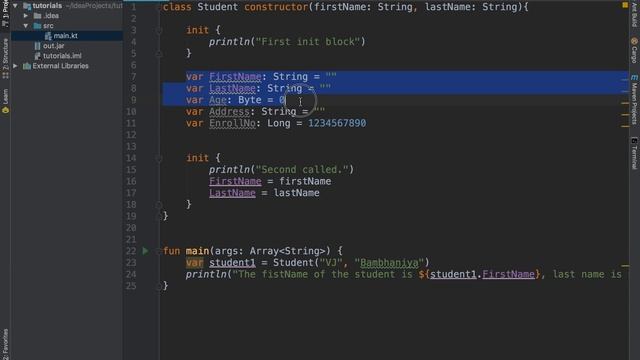
Task: Click the .idea folder icon
Action: click(38, 16)
